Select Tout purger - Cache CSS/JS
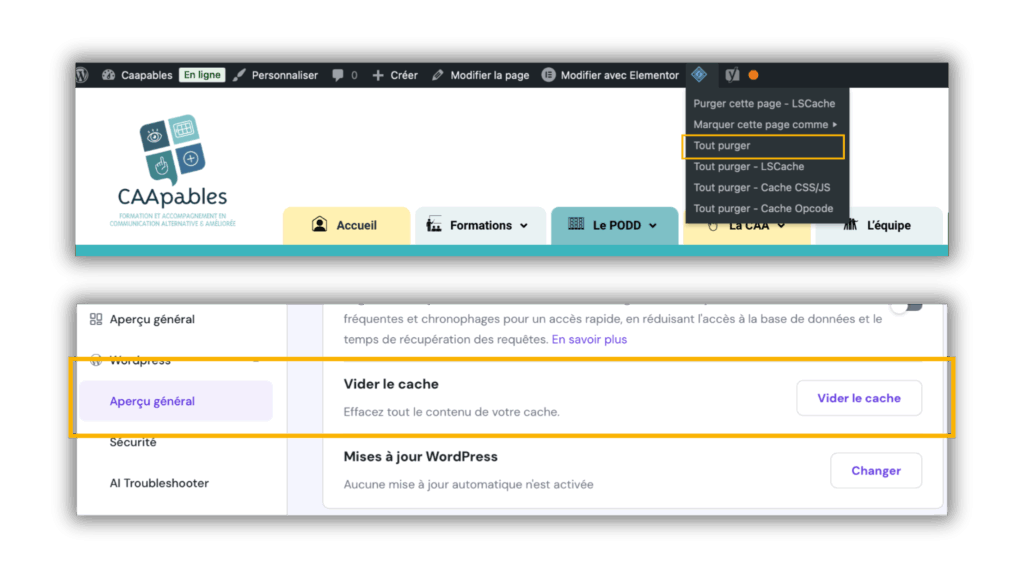The width and height of the screenshot is (1024, 578). (764, 187)
